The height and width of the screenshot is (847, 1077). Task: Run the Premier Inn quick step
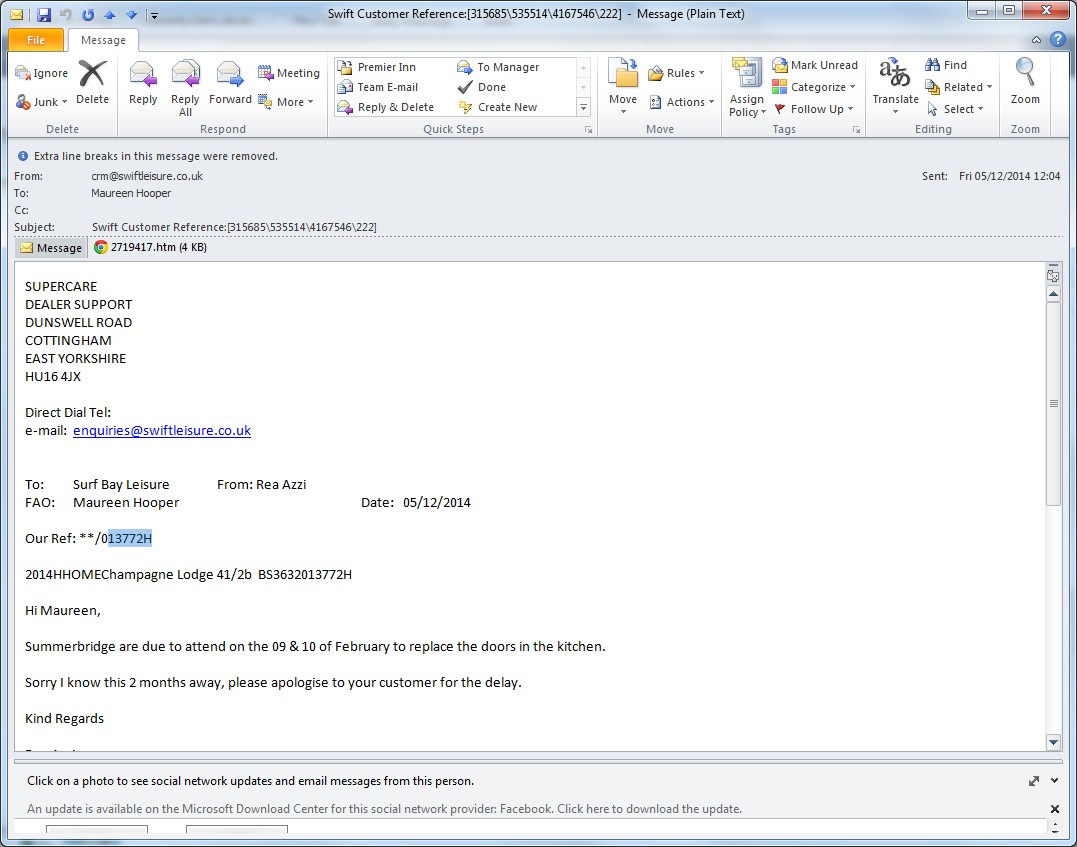[377, 67]
